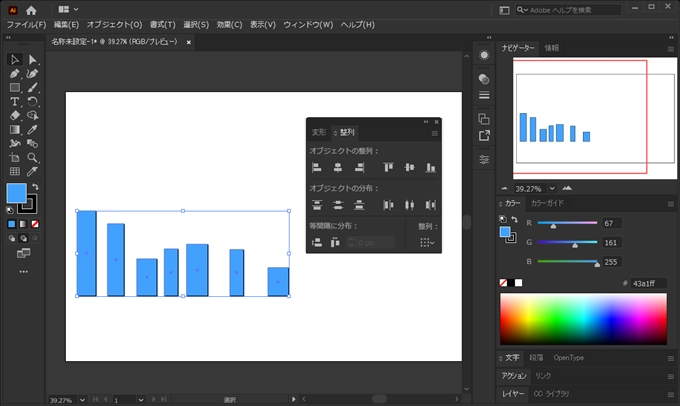Select the Eraser tool
The width and height of the screenshot is (680, 406).
pyautogui.click(x=15, y=115)
